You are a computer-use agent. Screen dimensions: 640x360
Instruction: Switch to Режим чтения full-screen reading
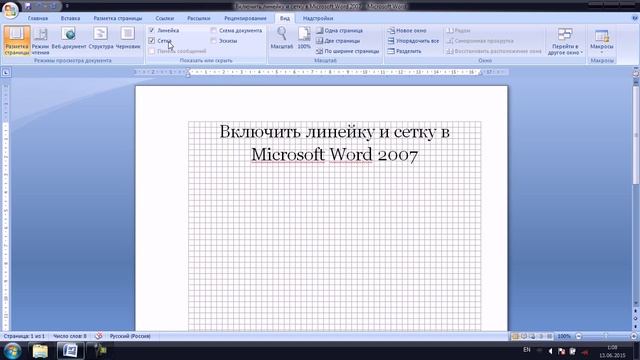(40, 40)
